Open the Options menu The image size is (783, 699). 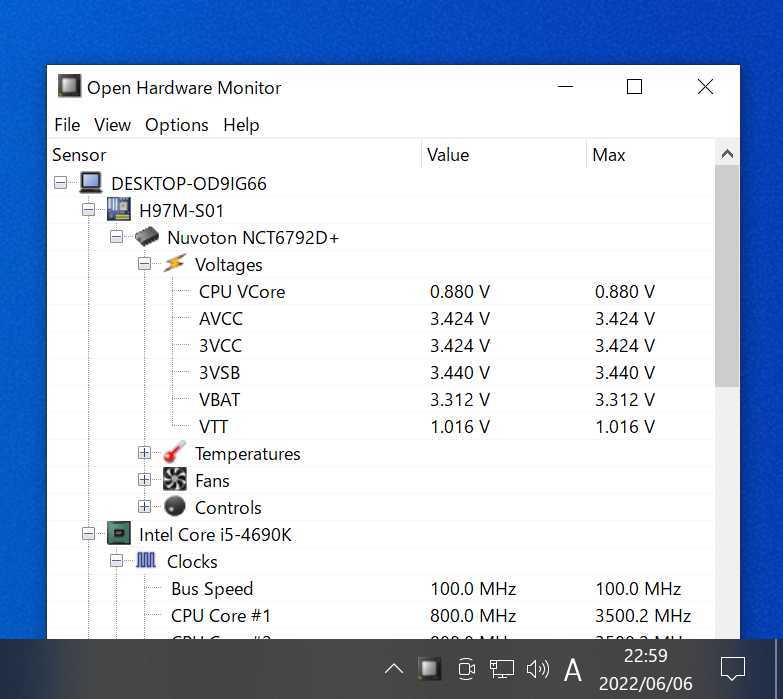(176, 125)
